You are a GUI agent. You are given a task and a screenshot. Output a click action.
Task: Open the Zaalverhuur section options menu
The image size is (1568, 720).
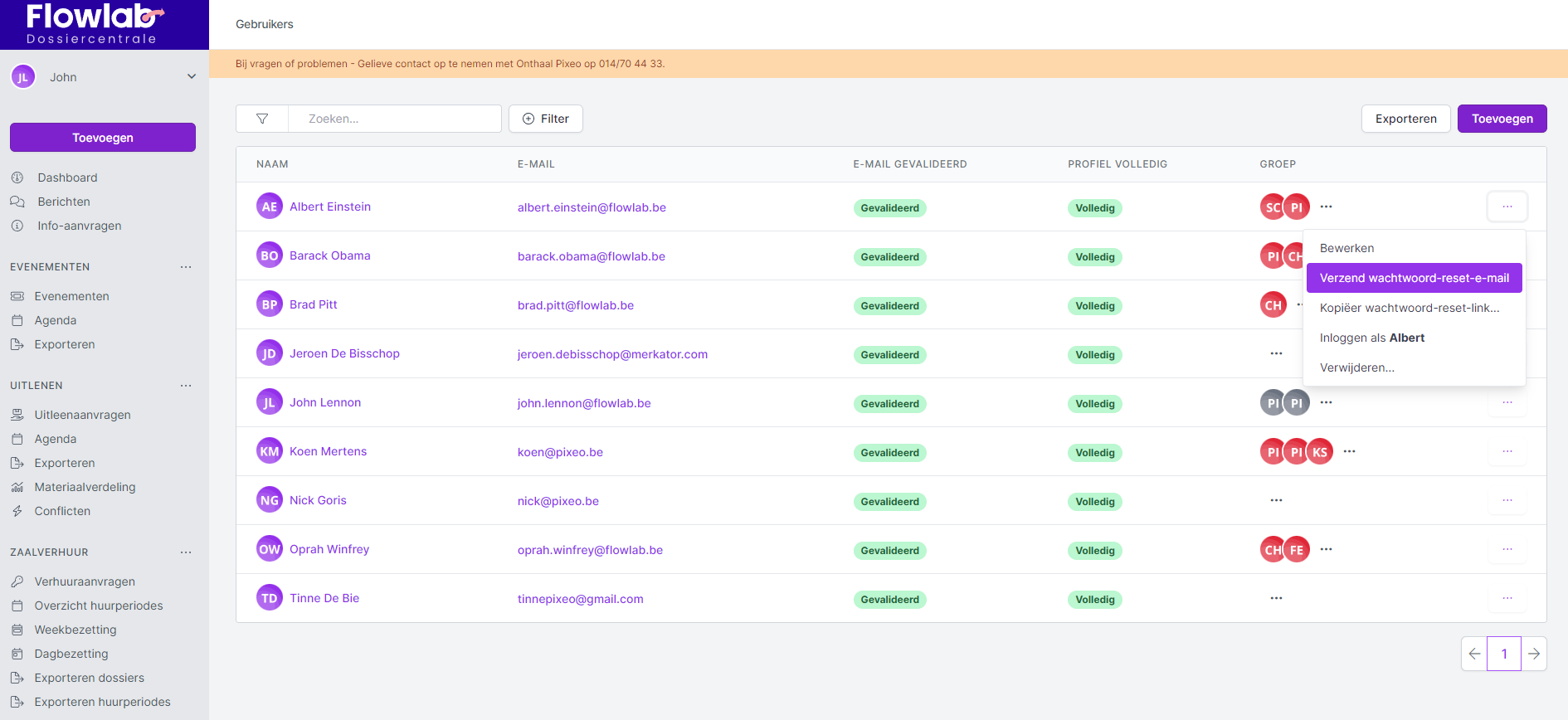(x=186, y=552)
